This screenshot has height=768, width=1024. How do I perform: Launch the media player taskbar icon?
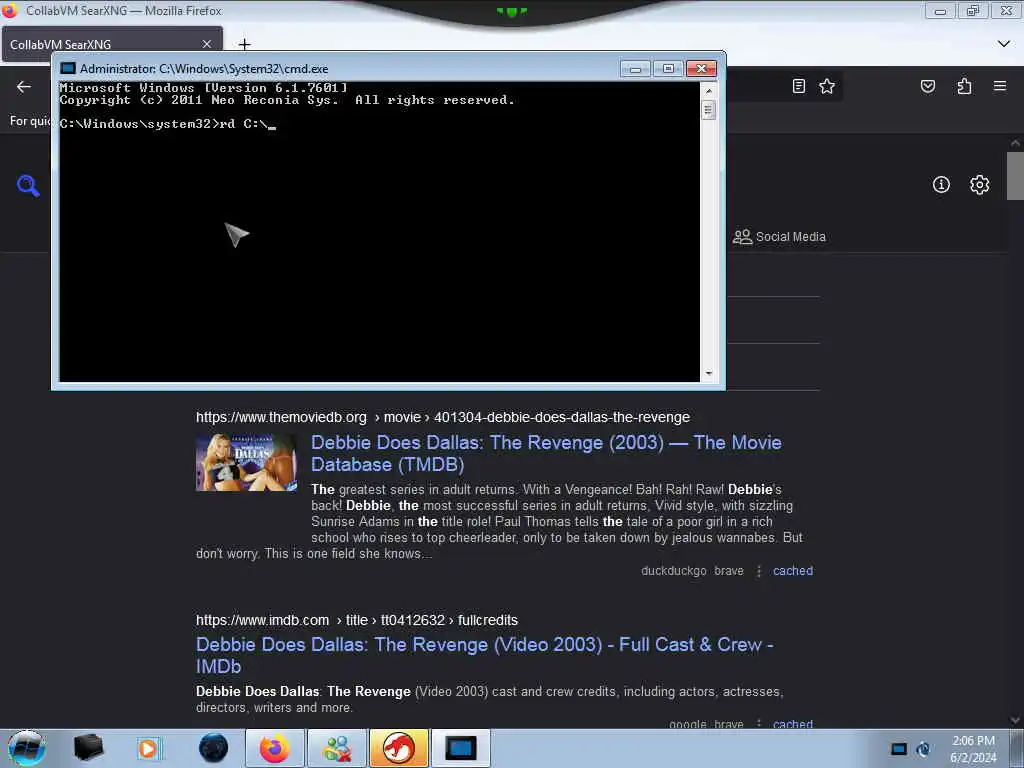click(x=148, y=748)
